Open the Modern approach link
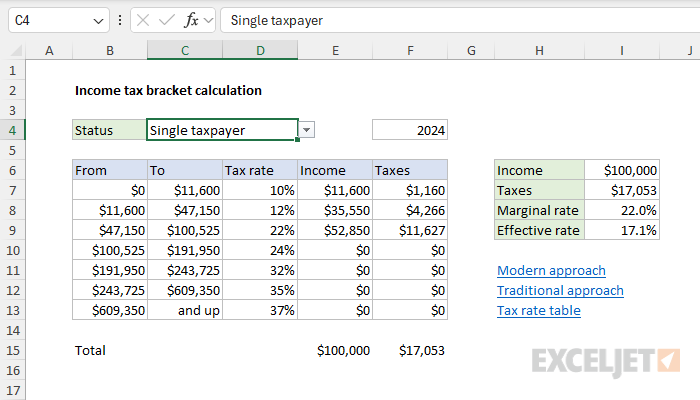700x400 pixels. [x=551, y=270]
